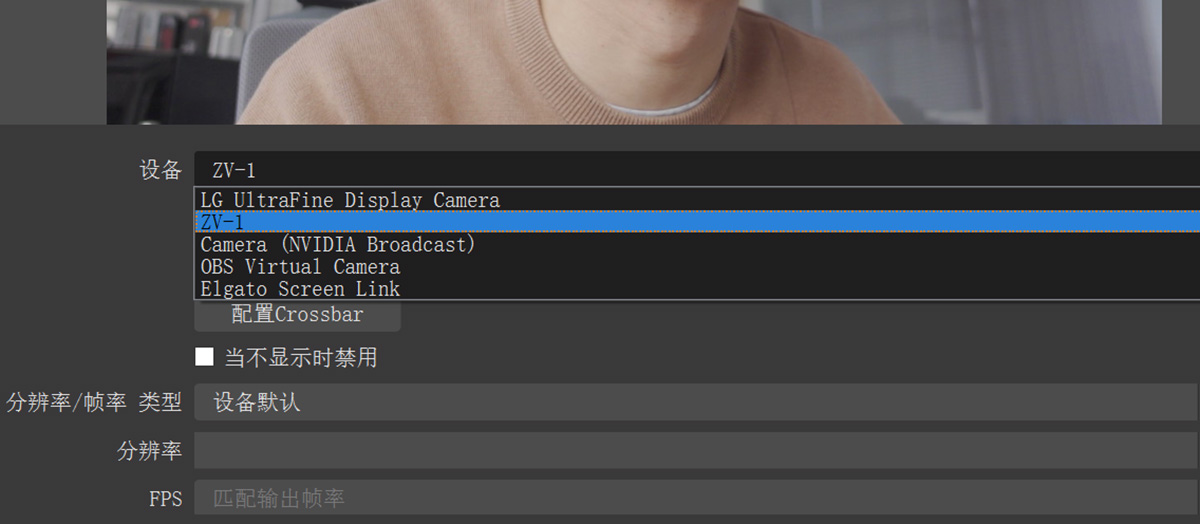This screenshot has width=1200, height=524.
Task: Open the 设备默认 type dropdown
Action: click(x=697, y=402)
